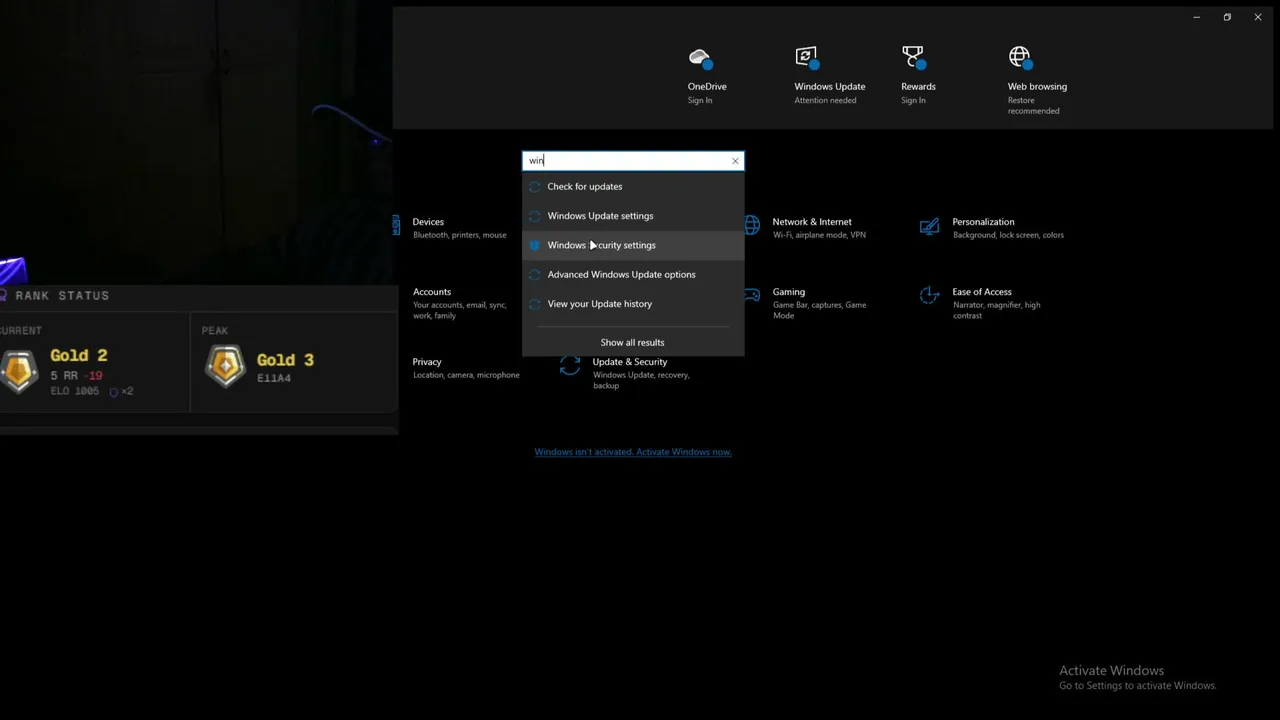Open the Network & Internet globe icon
1280x720 pixels.
tap(752, 225)
